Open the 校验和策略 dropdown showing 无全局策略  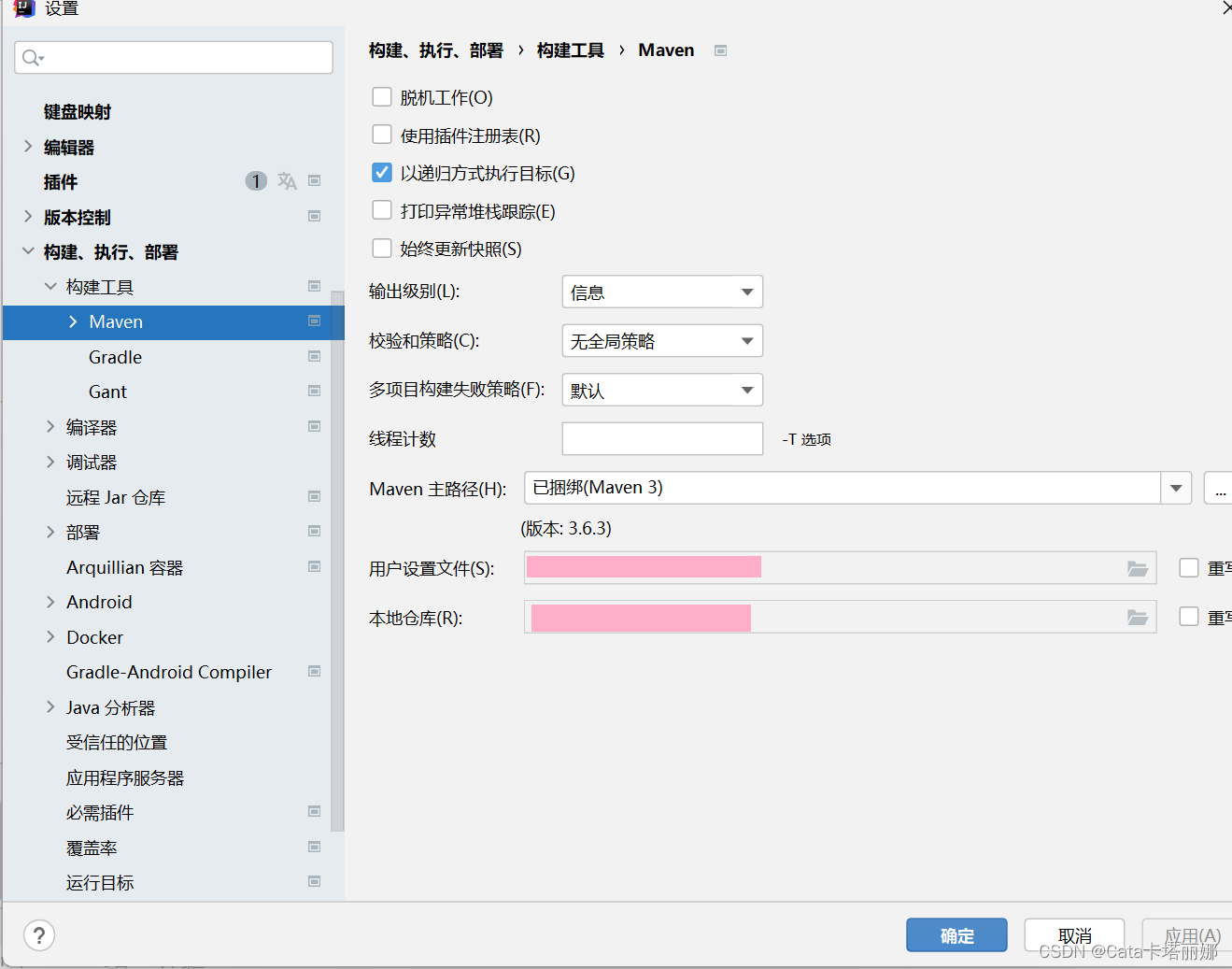[x=662, y=341]
